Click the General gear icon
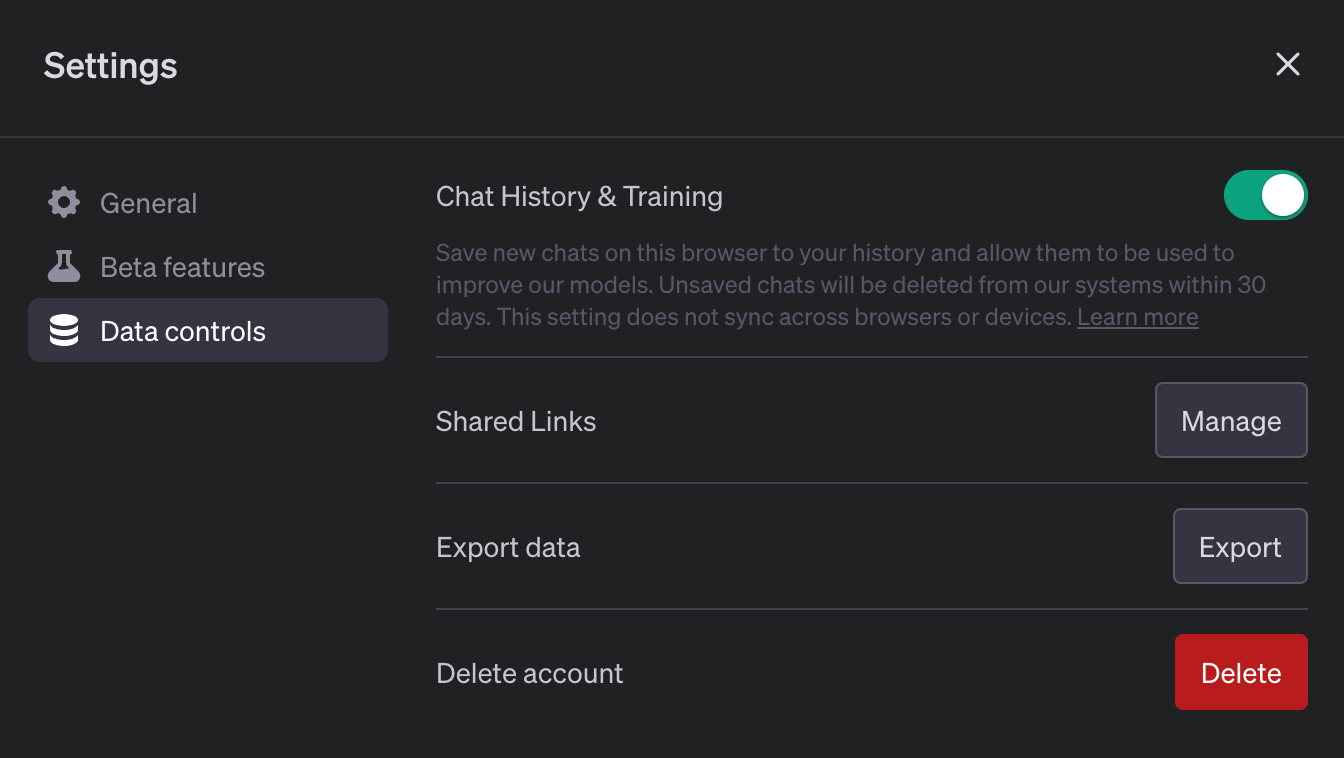 click(64, 203)
